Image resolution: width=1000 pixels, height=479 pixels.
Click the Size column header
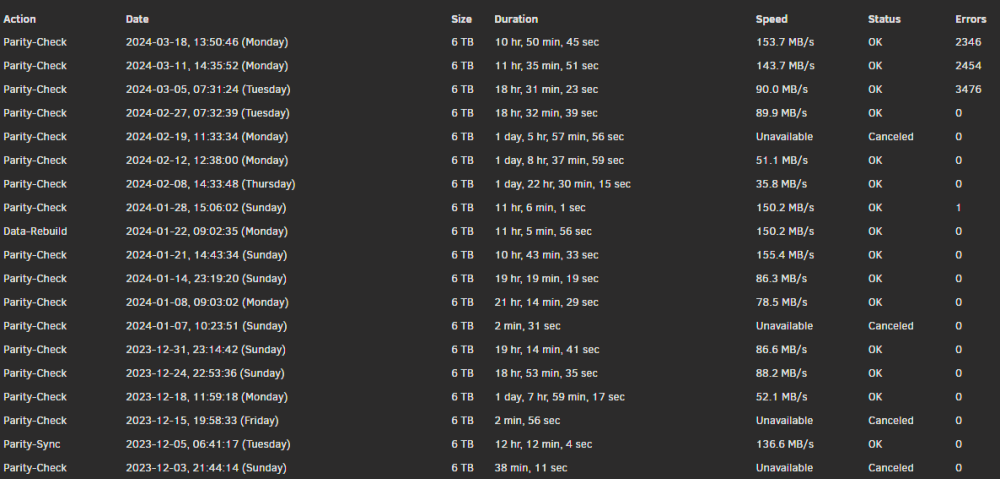tap(461, 19)
